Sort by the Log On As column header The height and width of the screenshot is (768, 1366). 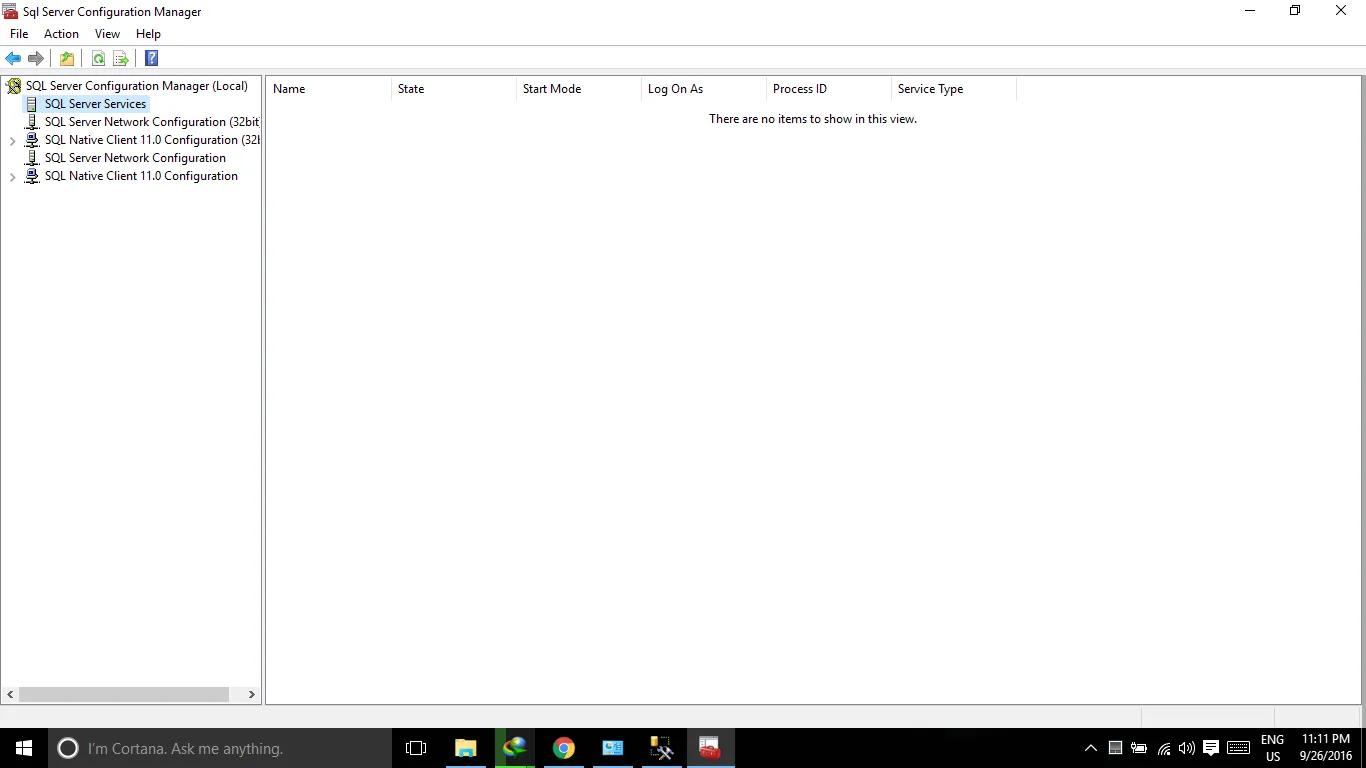pyautogui.click(x=704, y=89)
